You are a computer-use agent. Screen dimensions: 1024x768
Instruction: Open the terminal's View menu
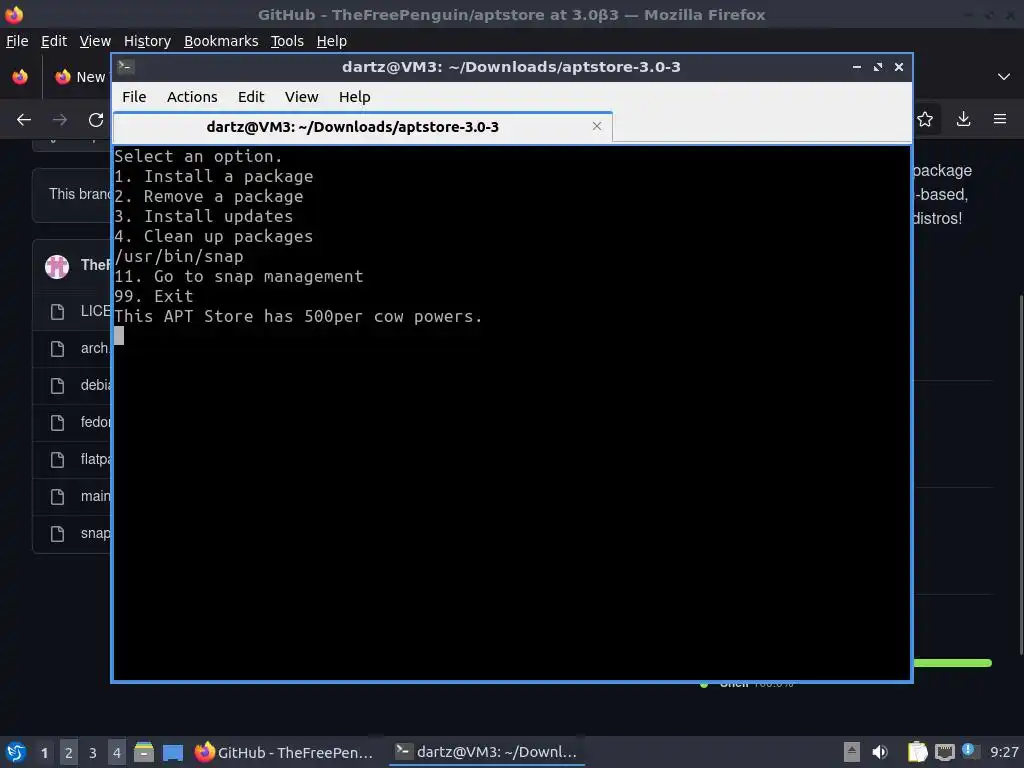click(301, 97)
